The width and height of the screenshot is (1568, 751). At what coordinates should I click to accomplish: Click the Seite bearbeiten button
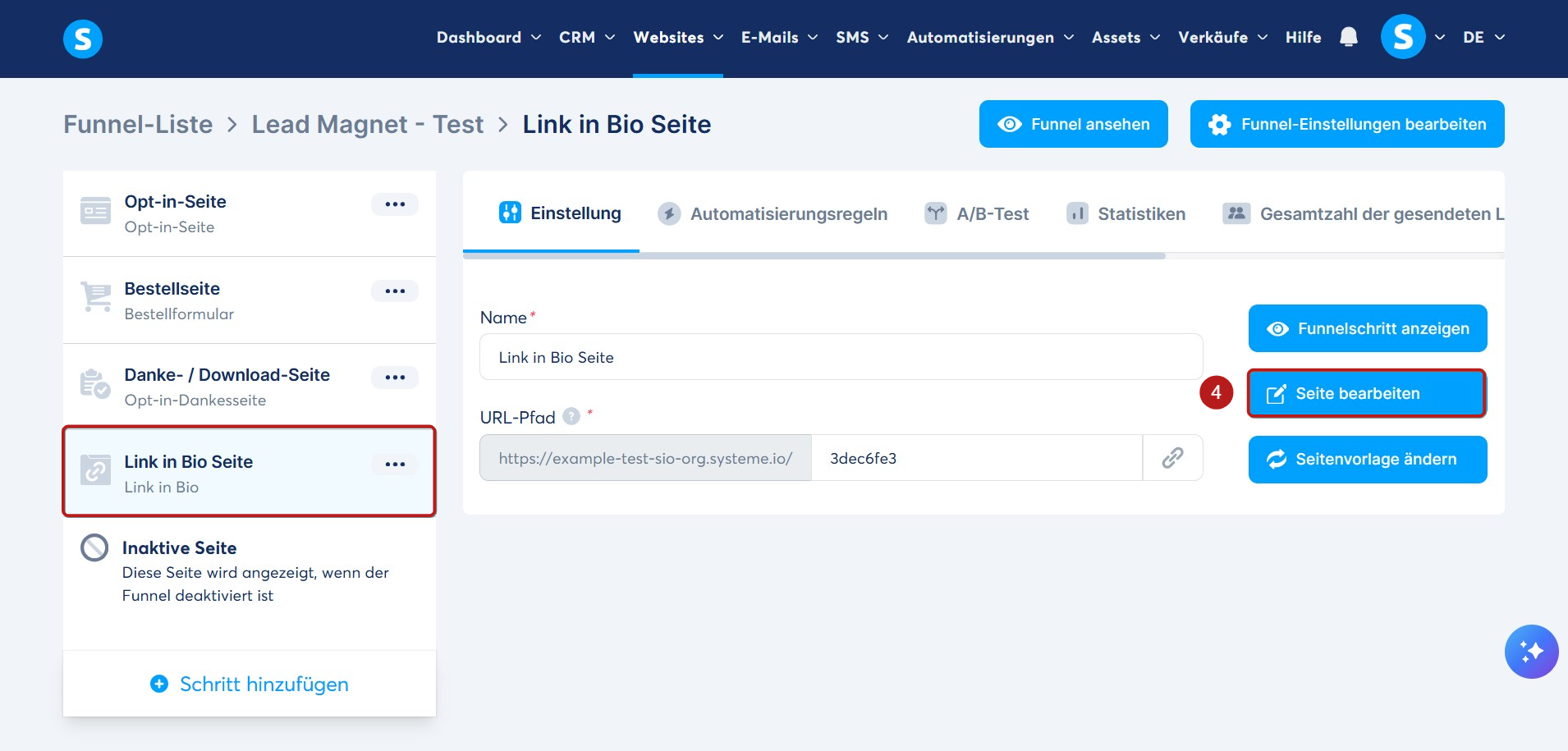pyautogui.click(x=1367, y=393)
